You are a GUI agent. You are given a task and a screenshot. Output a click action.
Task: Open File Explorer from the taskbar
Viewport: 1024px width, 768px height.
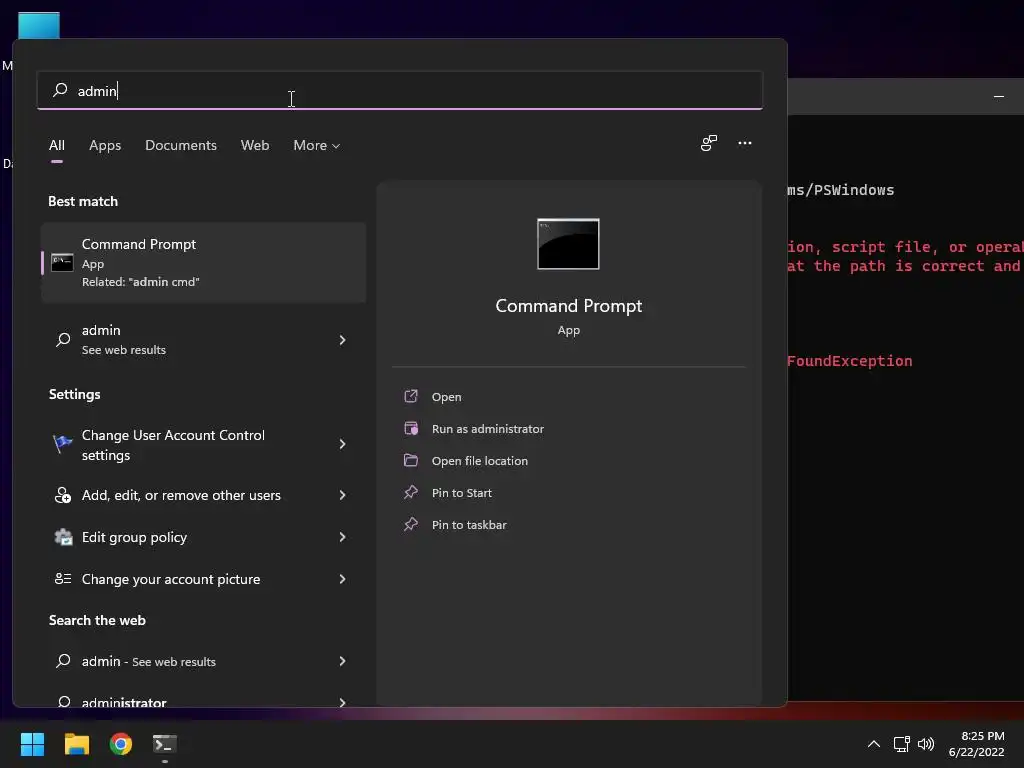pyautogui.click(x=76, y=744)
